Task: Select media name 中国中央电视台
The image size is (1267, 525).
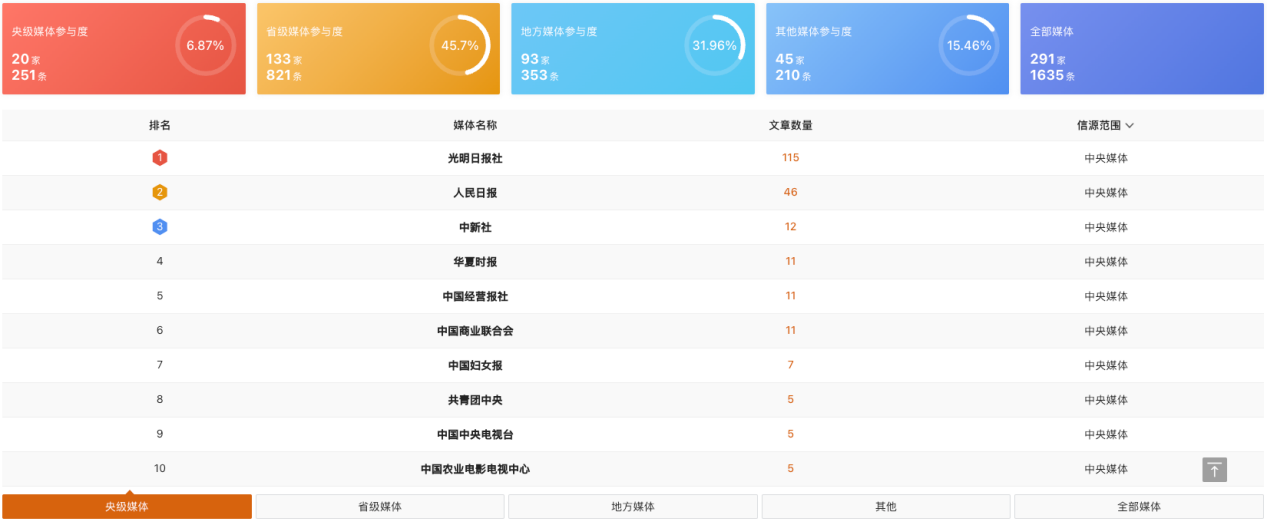Action: 475,434
